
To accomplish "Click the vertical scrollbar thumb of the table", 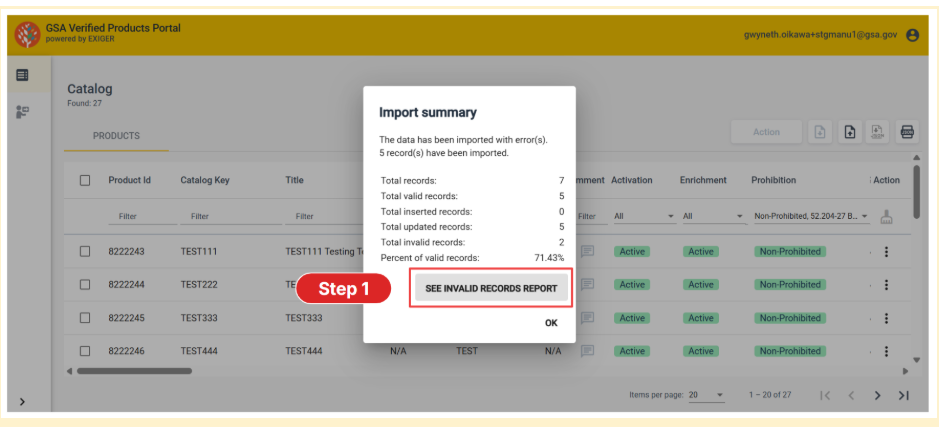I will click(916, 192).
